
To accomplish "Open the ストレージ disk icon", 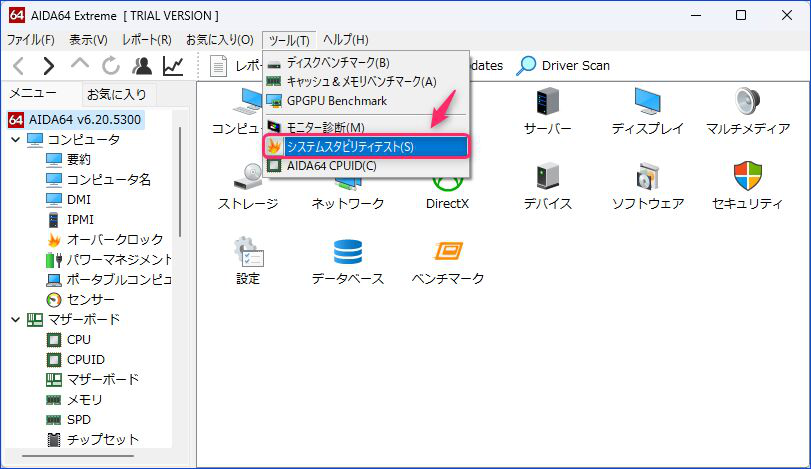I will click(248, 176).
